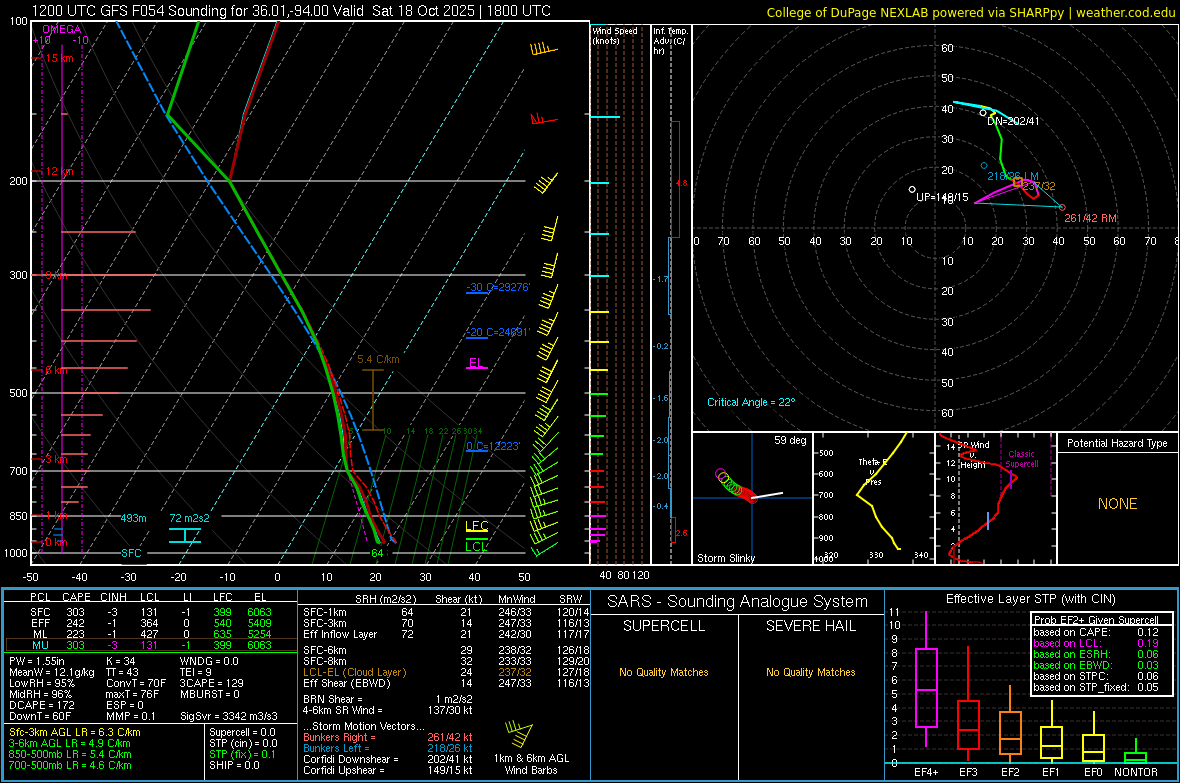Select the based on CAPE: 0.12 line
This screenshot has width=1180, height=783.
pos(1096,632)
